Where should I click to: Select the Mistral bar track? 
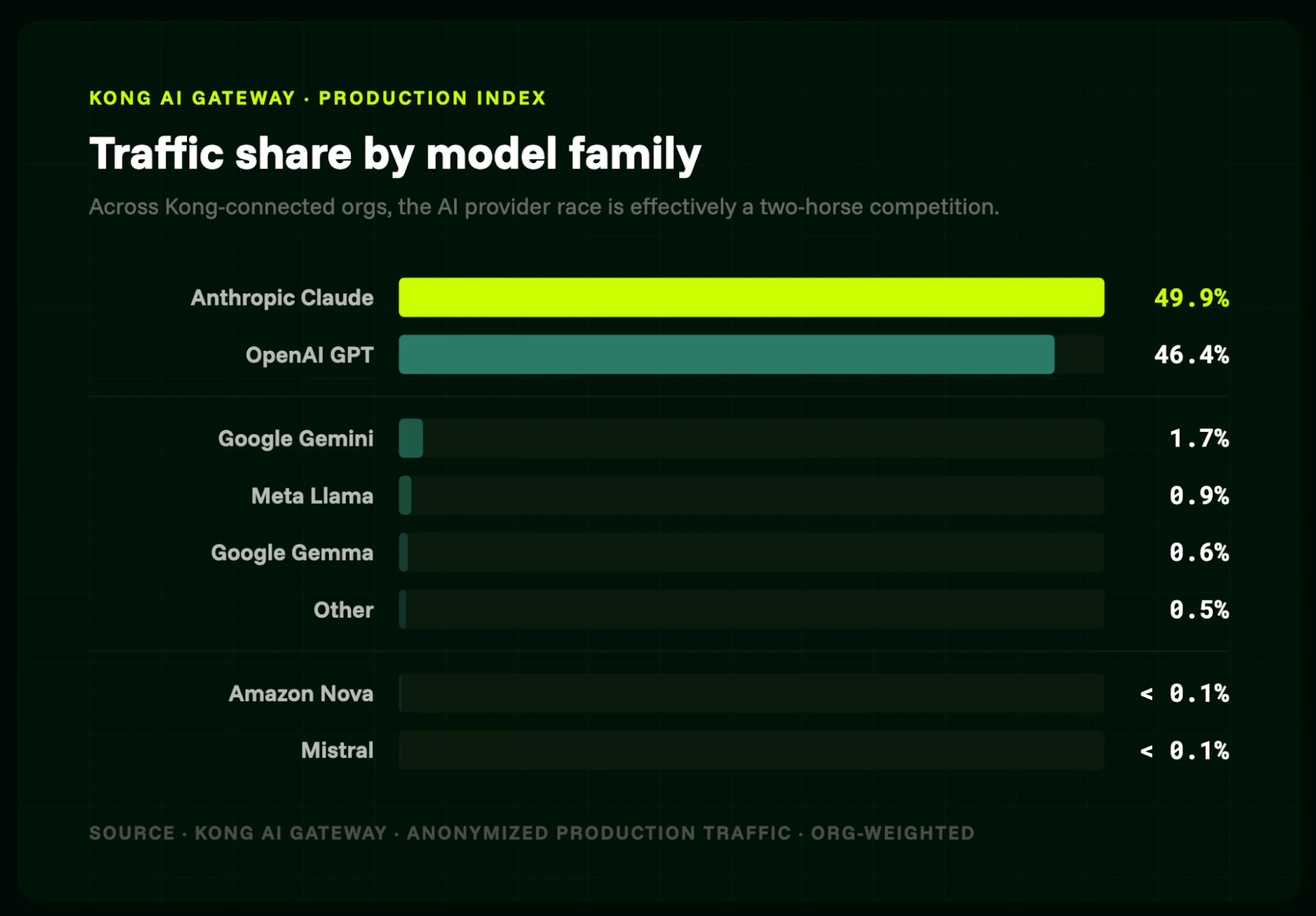pos(752,750)
